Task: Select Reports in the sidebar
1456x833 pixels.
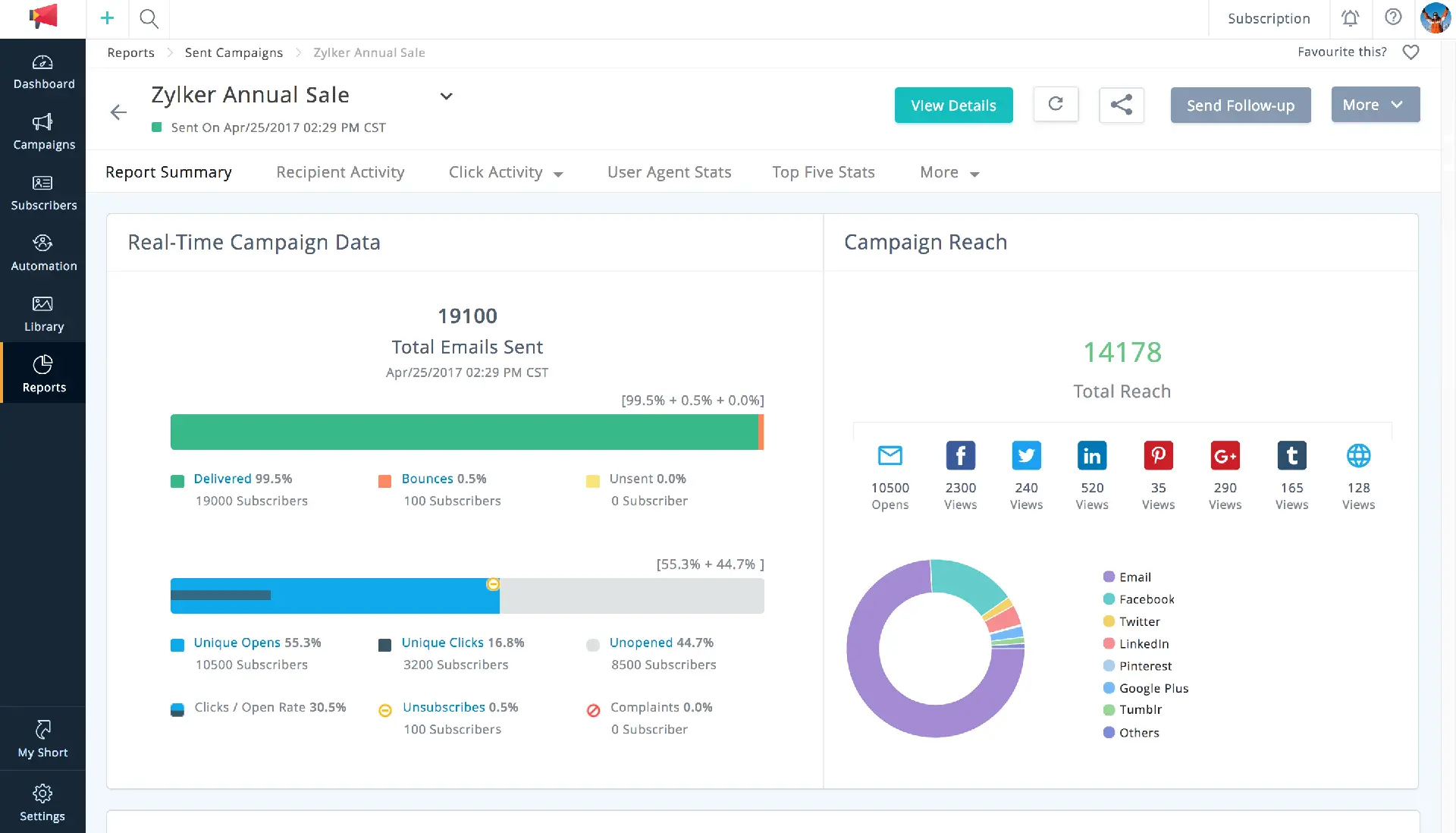Action: (x=43, y=373)
